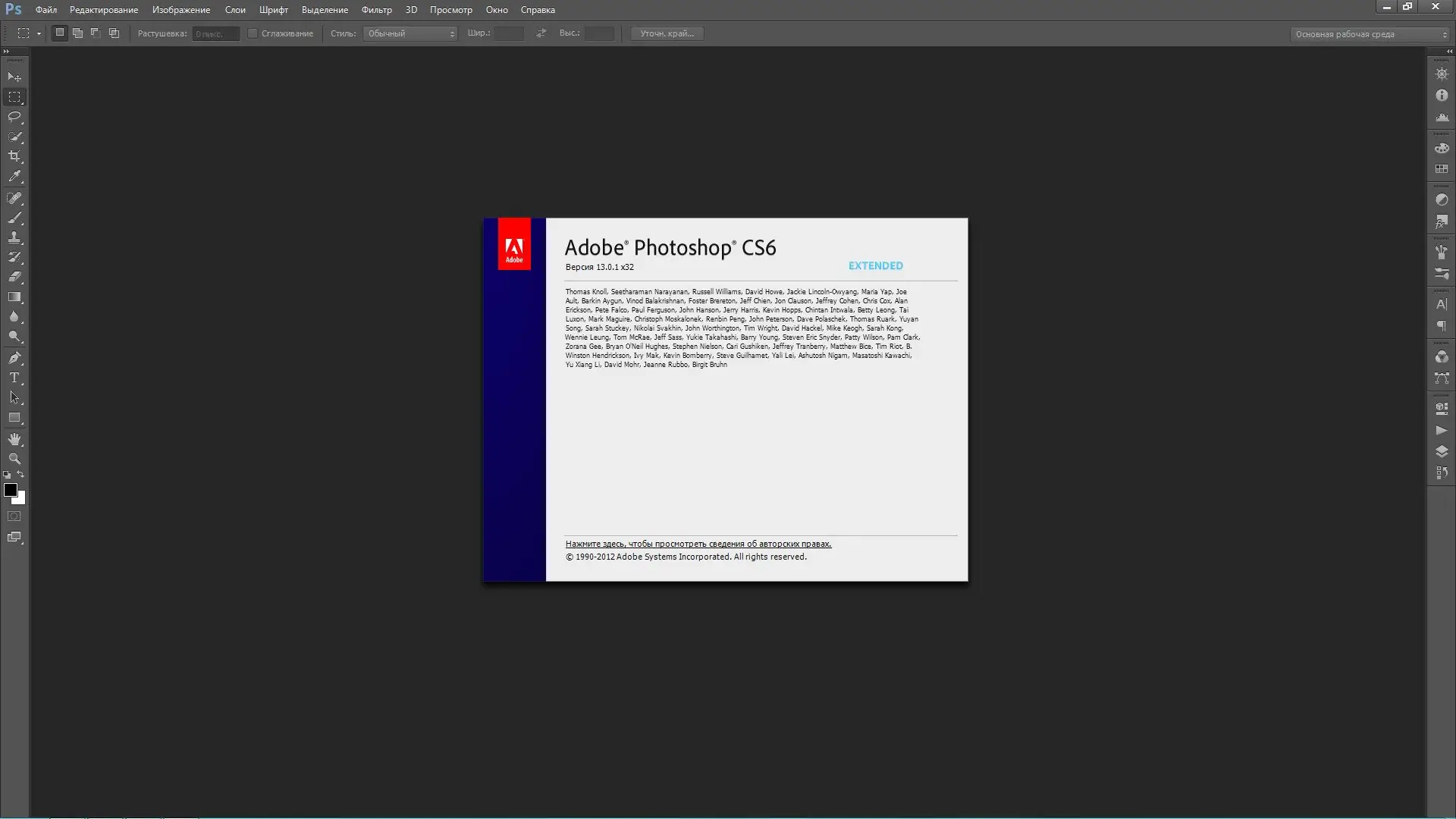Select the Eyedropper tool
Image resolution: width=1456 pixels, height=819 pixels.
(x=14, y=176)
